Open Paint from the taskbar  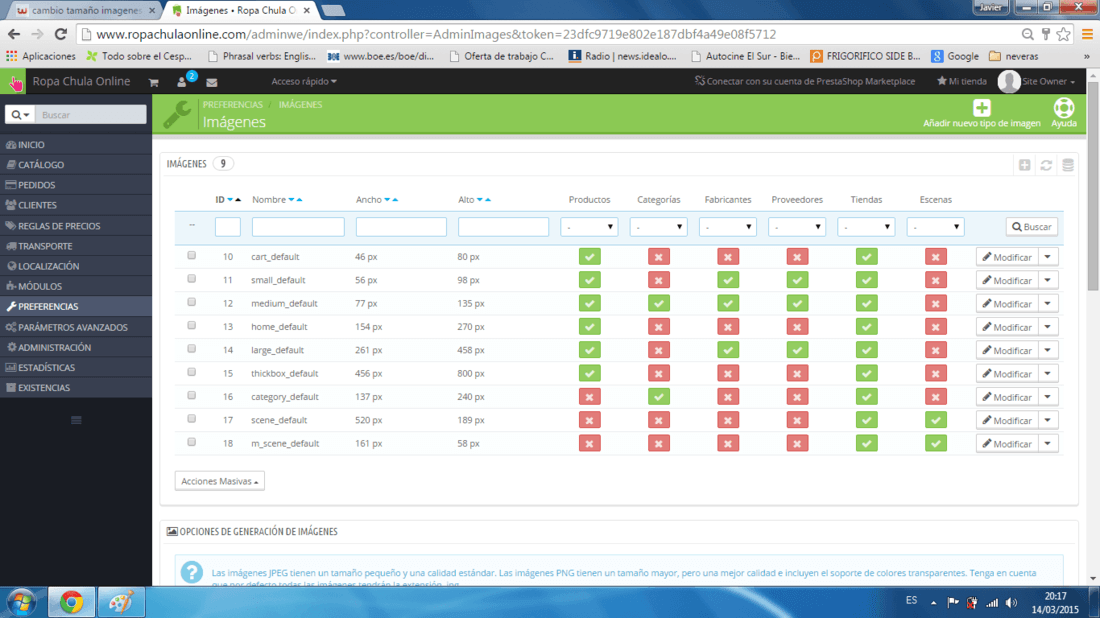tap(121, 603)
